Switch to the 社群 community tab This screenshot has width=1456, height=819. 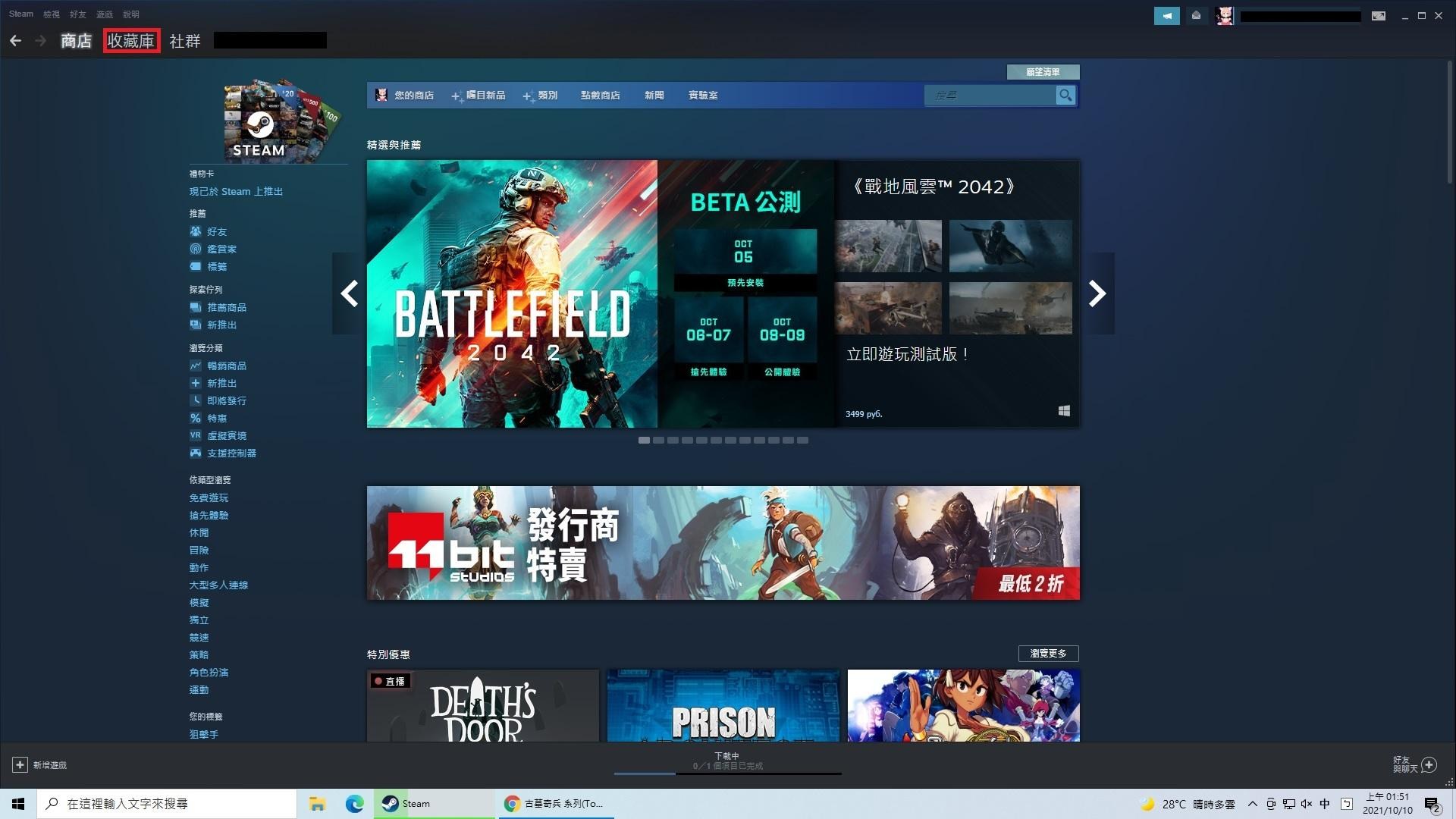[185, 41]
